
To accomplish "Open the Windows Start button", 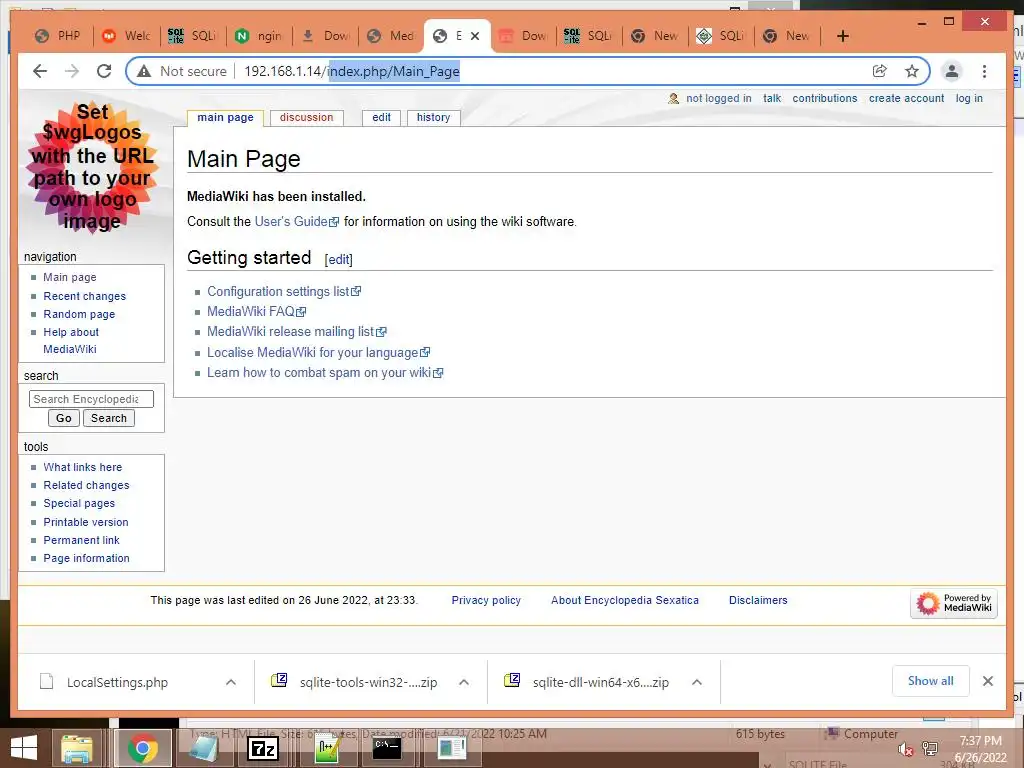I will tap(24, 748).
